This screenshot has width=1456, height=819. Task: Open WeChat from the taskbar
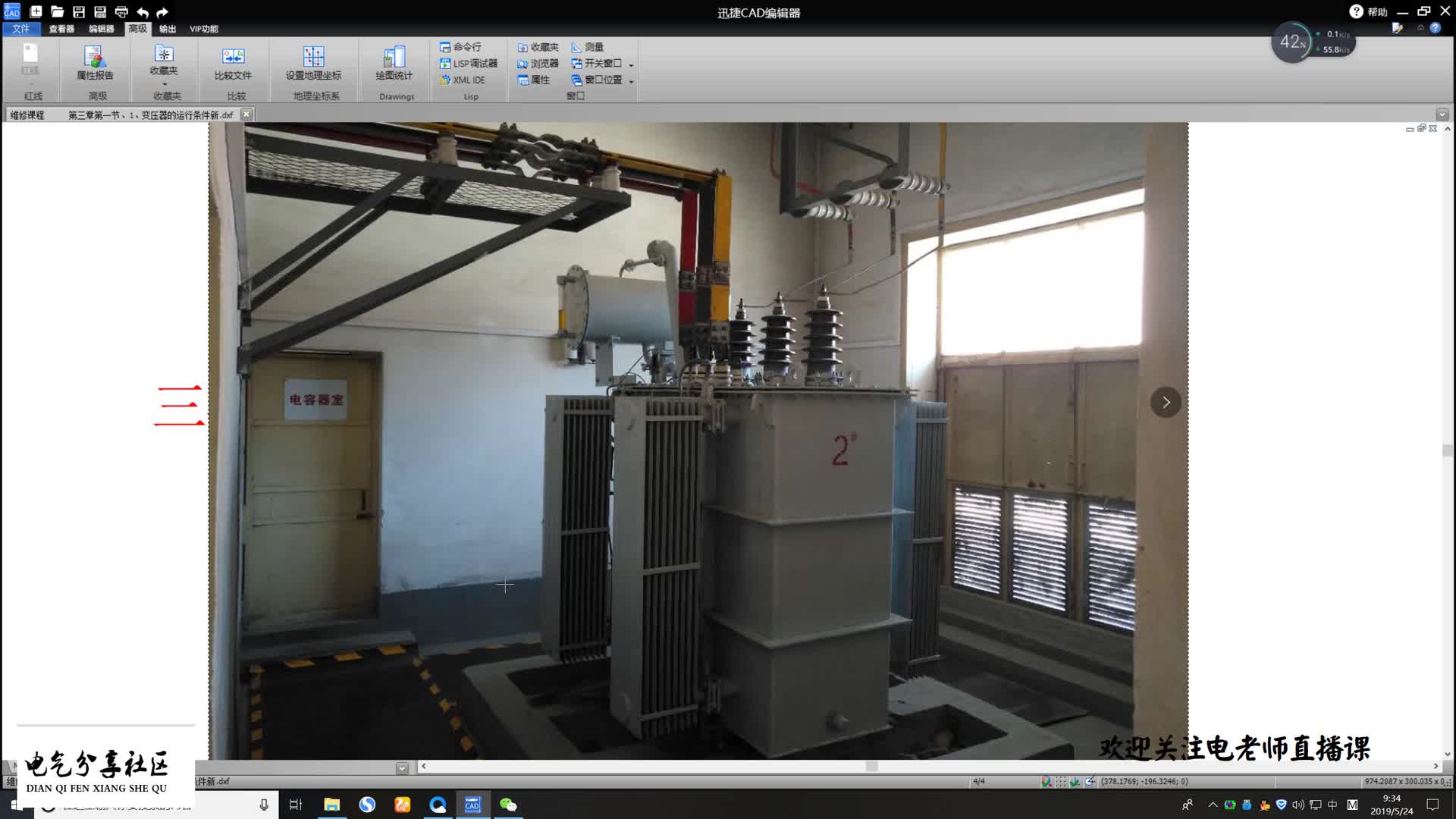click(x=508, y=805)
